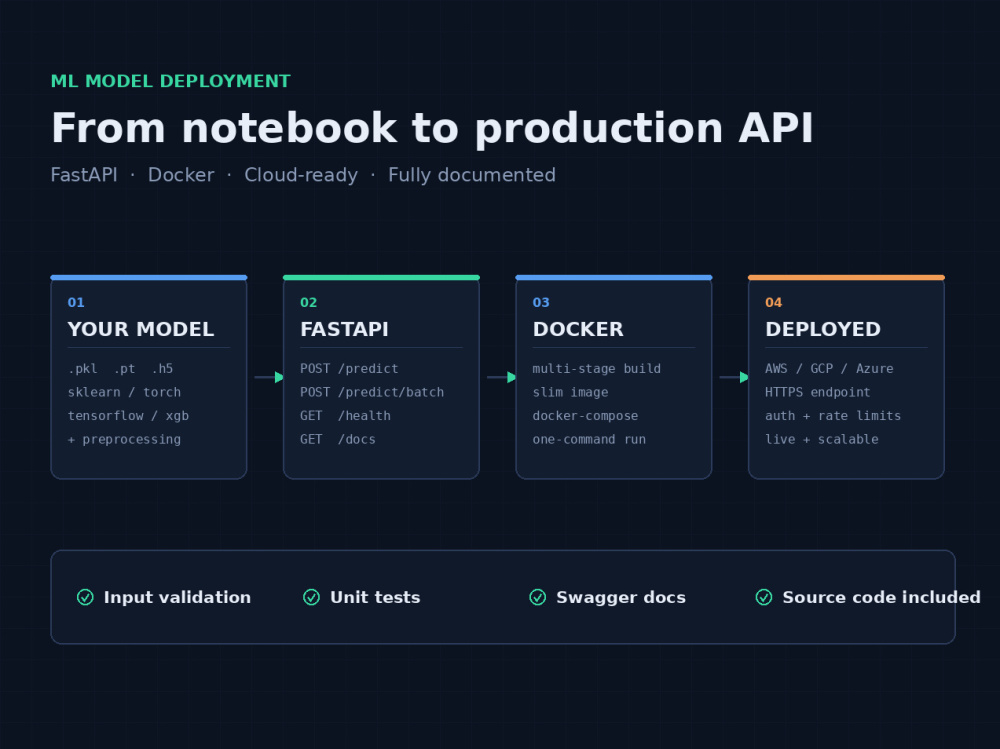This screenshot has width=1000, height=749.
Task: Click the multi-stage build line
Action: [x=597, y=369]
